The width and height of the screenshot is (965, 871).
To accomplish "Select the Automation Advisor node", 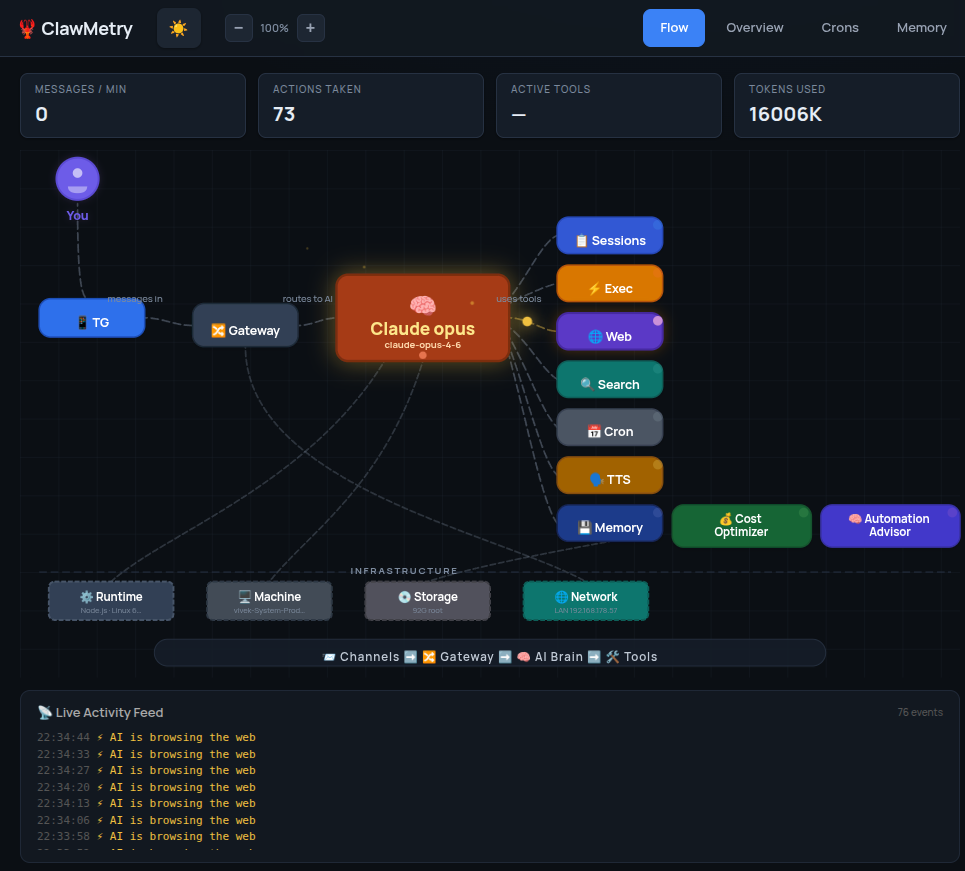I will (x=890, y=525).
